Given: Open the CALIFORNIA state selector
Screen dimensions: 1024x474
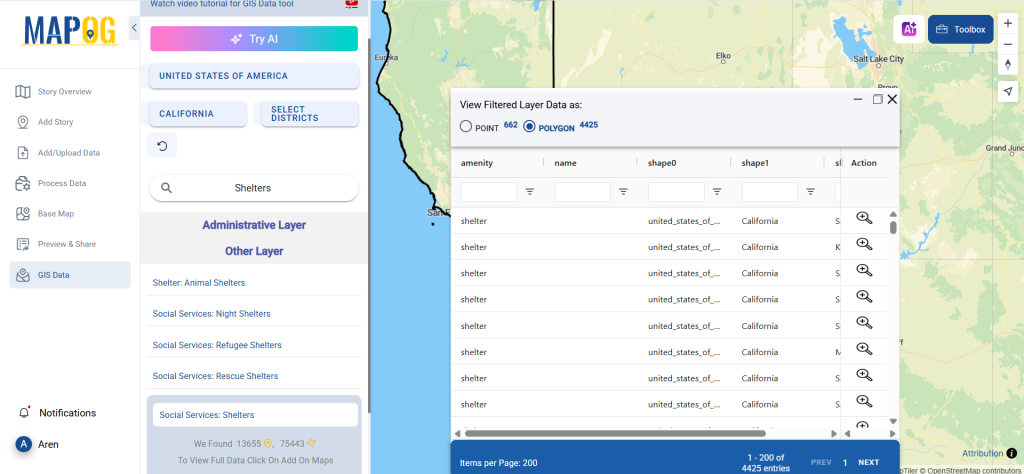Looking at the screenshot, I should pyautogui.click(x=198, y=114).
